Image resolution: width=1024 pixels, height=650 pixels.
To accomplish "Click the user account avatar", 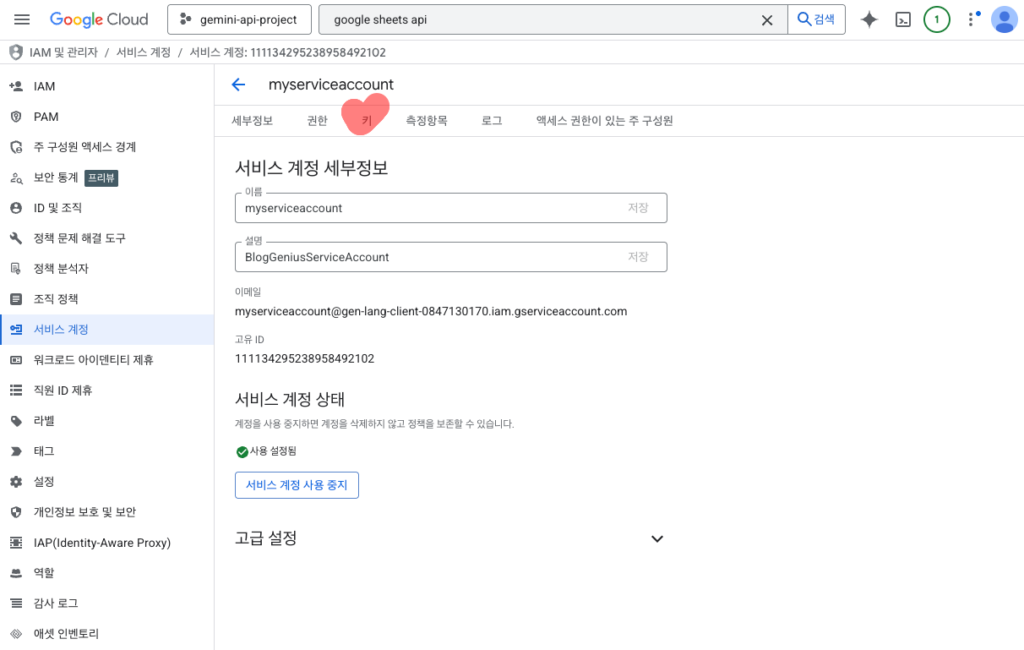I will point(1003,20).
